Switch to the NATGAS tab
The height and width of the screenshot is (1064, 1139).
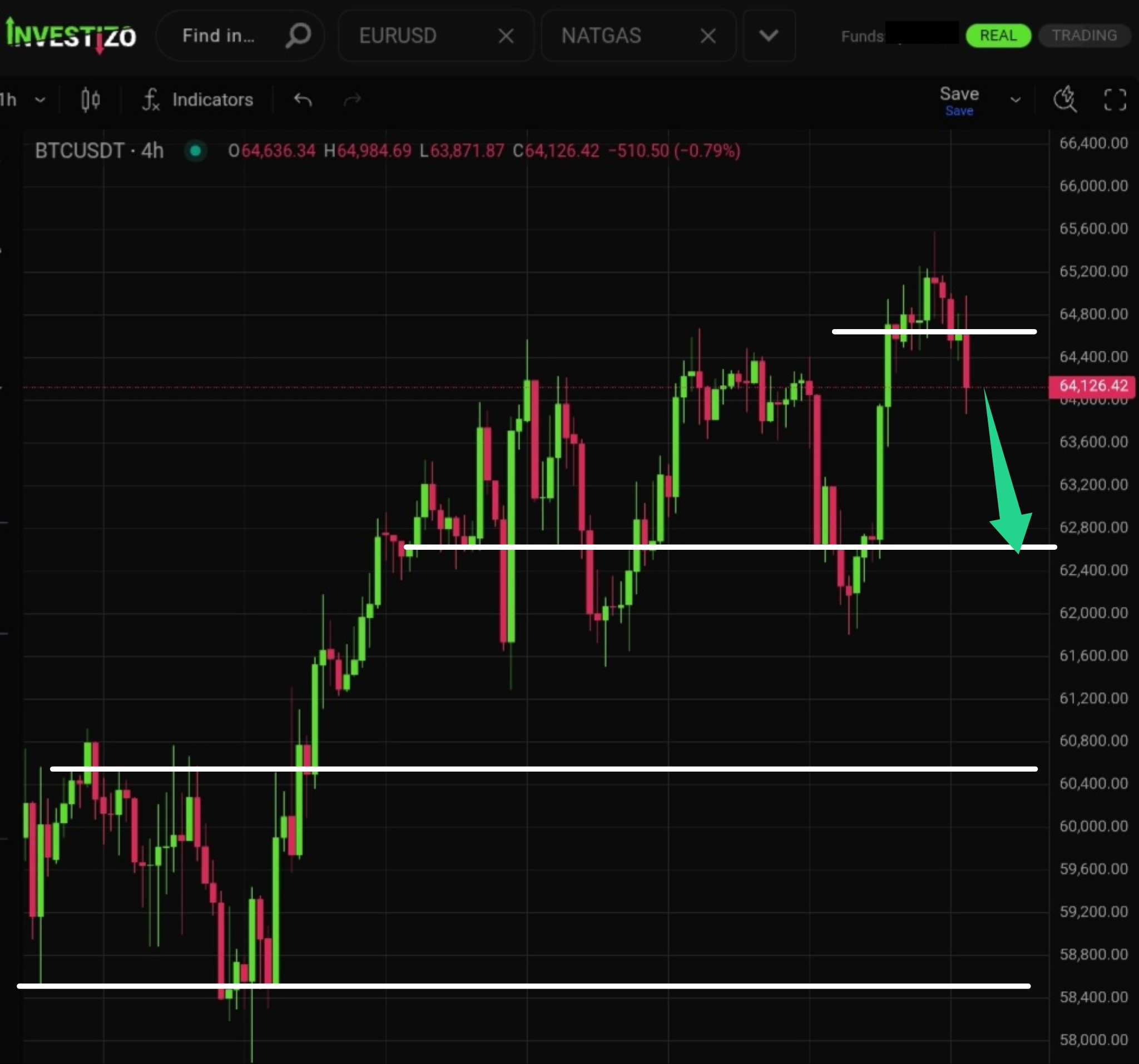pos(601,36)
